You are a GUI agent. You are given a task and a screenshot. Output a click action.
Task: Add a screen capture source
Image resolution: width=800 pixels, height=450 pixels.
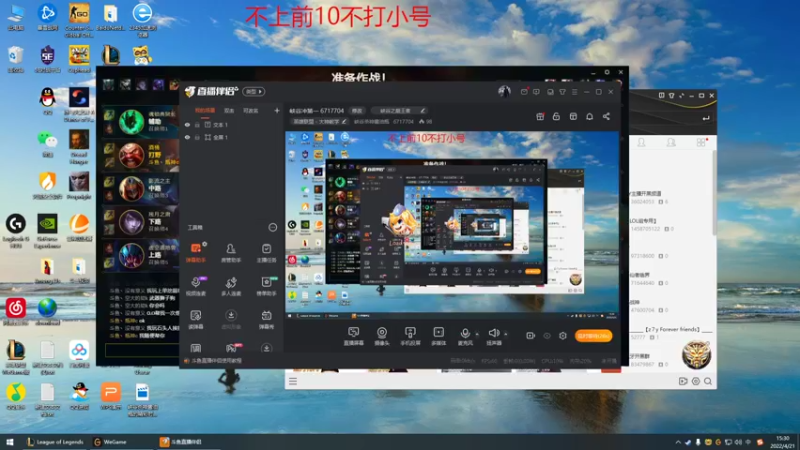pos(354,336)
